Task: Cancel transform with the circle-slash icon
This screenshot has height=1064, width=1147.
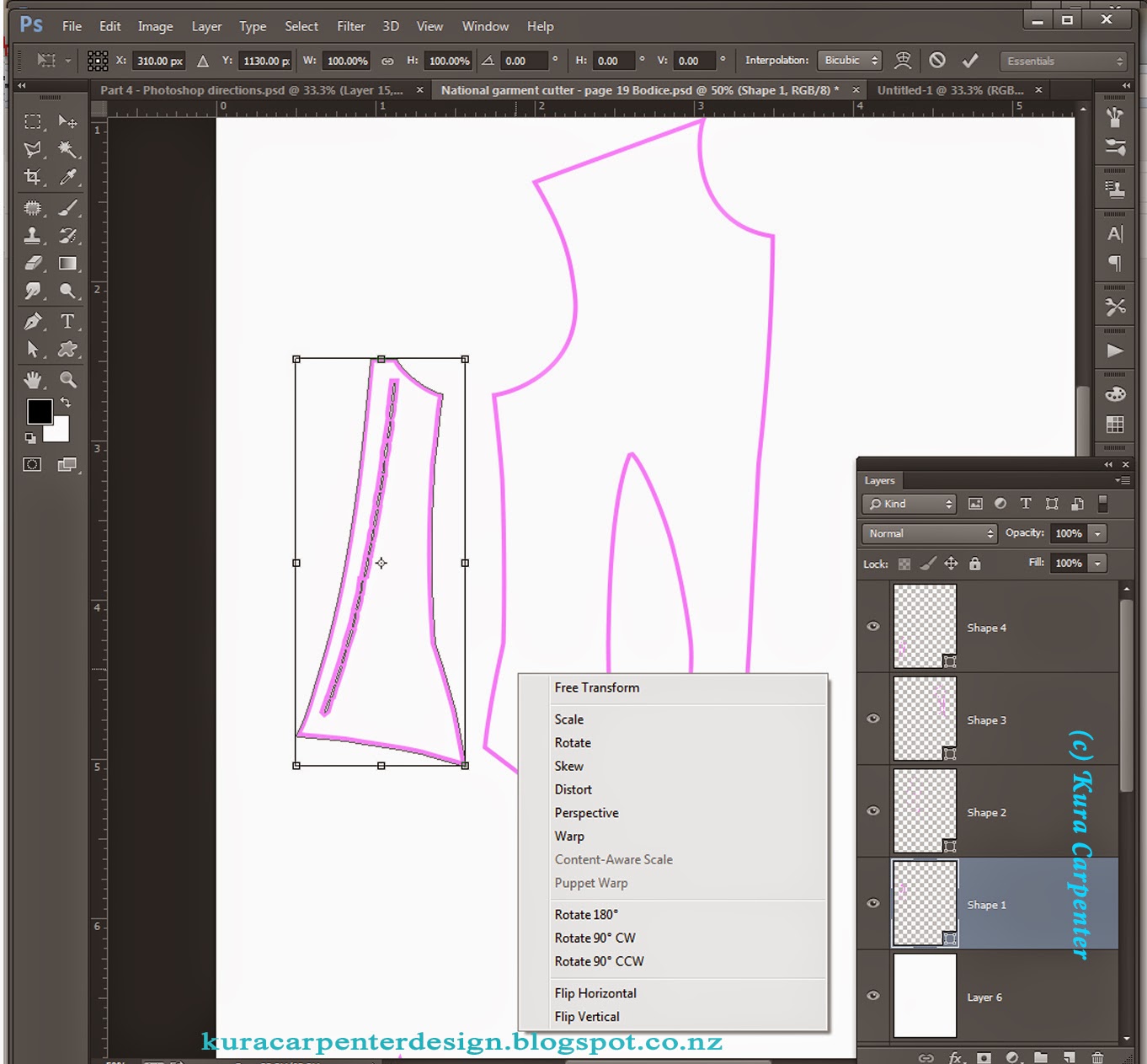Action: 936,61
